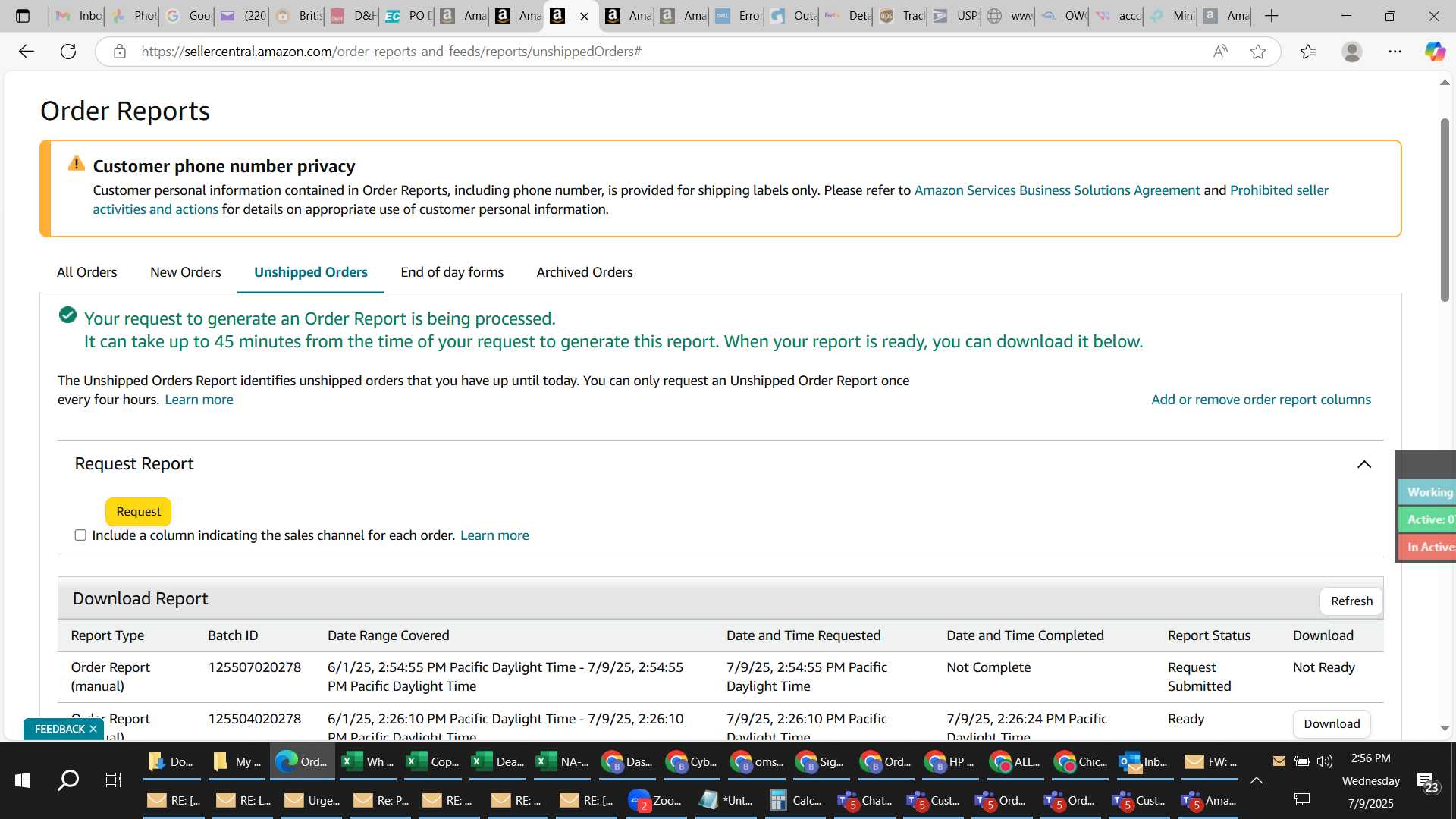Open the Archived Orders tab
Image resolution: width=1456 pixels, height=819 pixels.
[585, 272]
